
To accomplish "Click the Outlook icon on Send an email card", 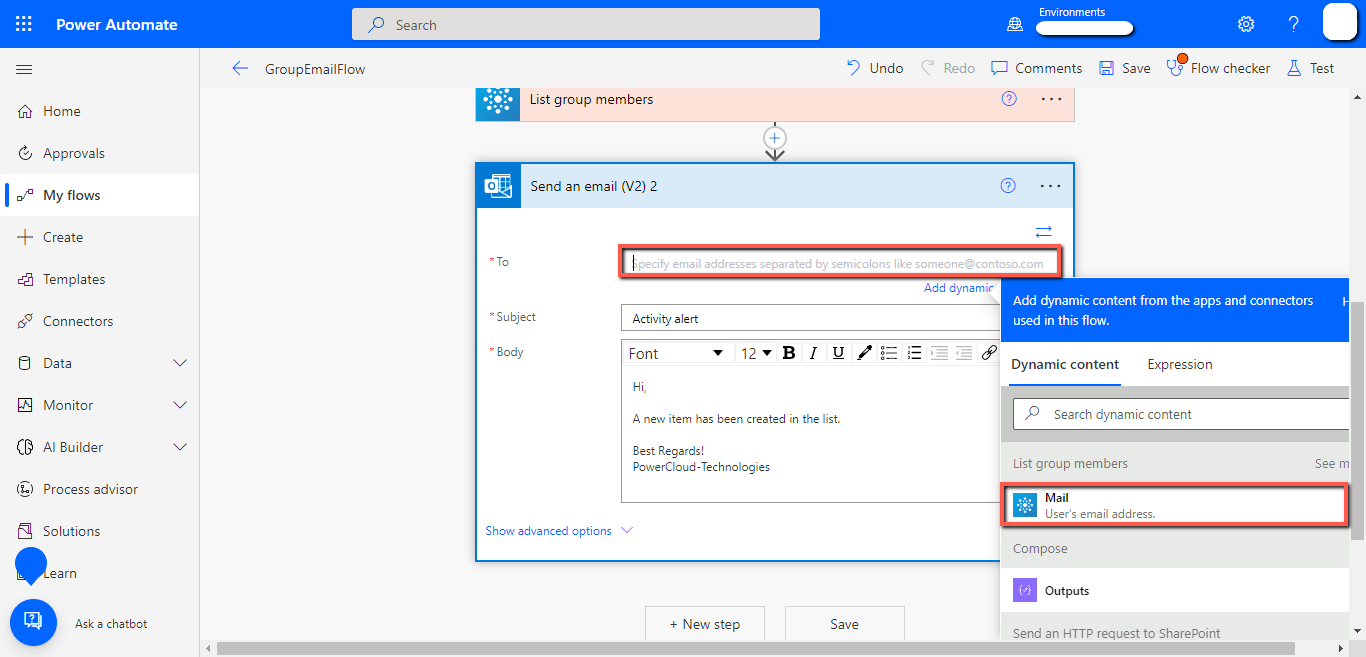I will click(x=498, y=186).
